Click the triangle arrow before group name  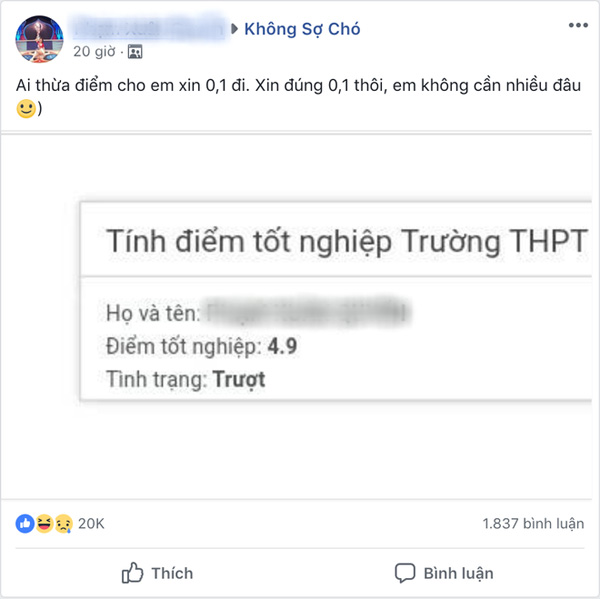pos(235,29)
